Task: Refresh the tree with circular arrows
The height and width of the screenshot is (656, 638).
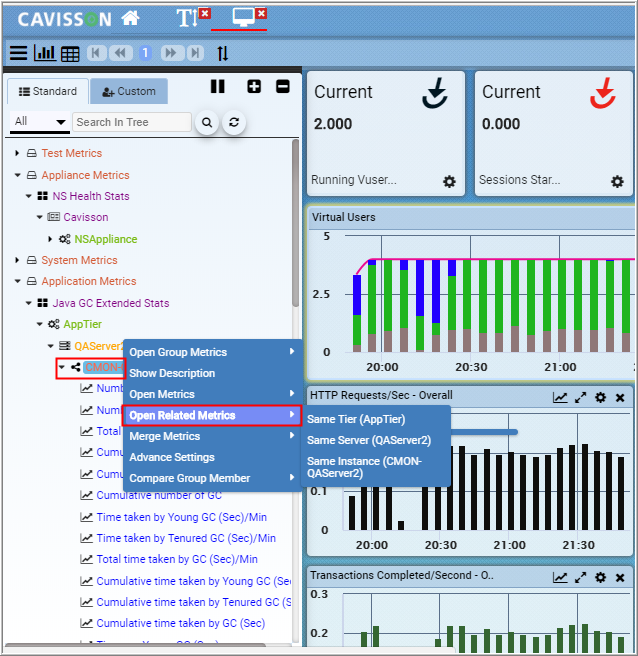Action: click(x=234, y=123)
